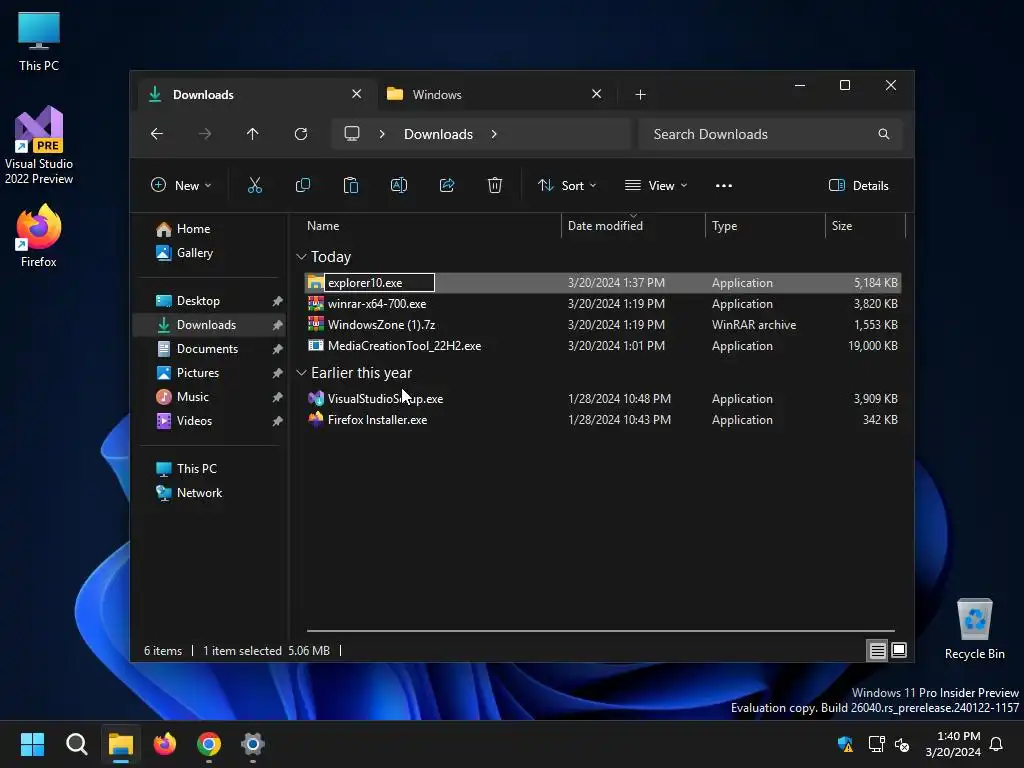Select the Firefox desktop shortcut
Image resolution: width=1024 pixels, height=768 pixels.
pyautogui.click(x=39, y=236)
